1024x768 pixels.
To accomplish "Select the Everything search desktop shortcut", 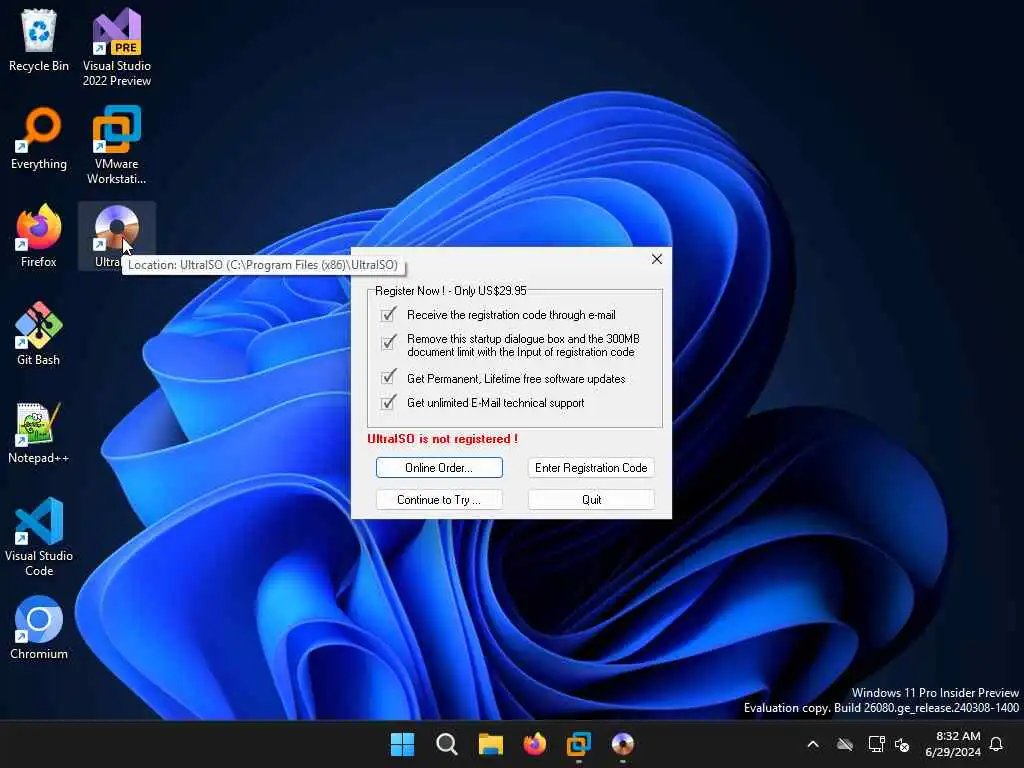I will [x=39, y=139].
